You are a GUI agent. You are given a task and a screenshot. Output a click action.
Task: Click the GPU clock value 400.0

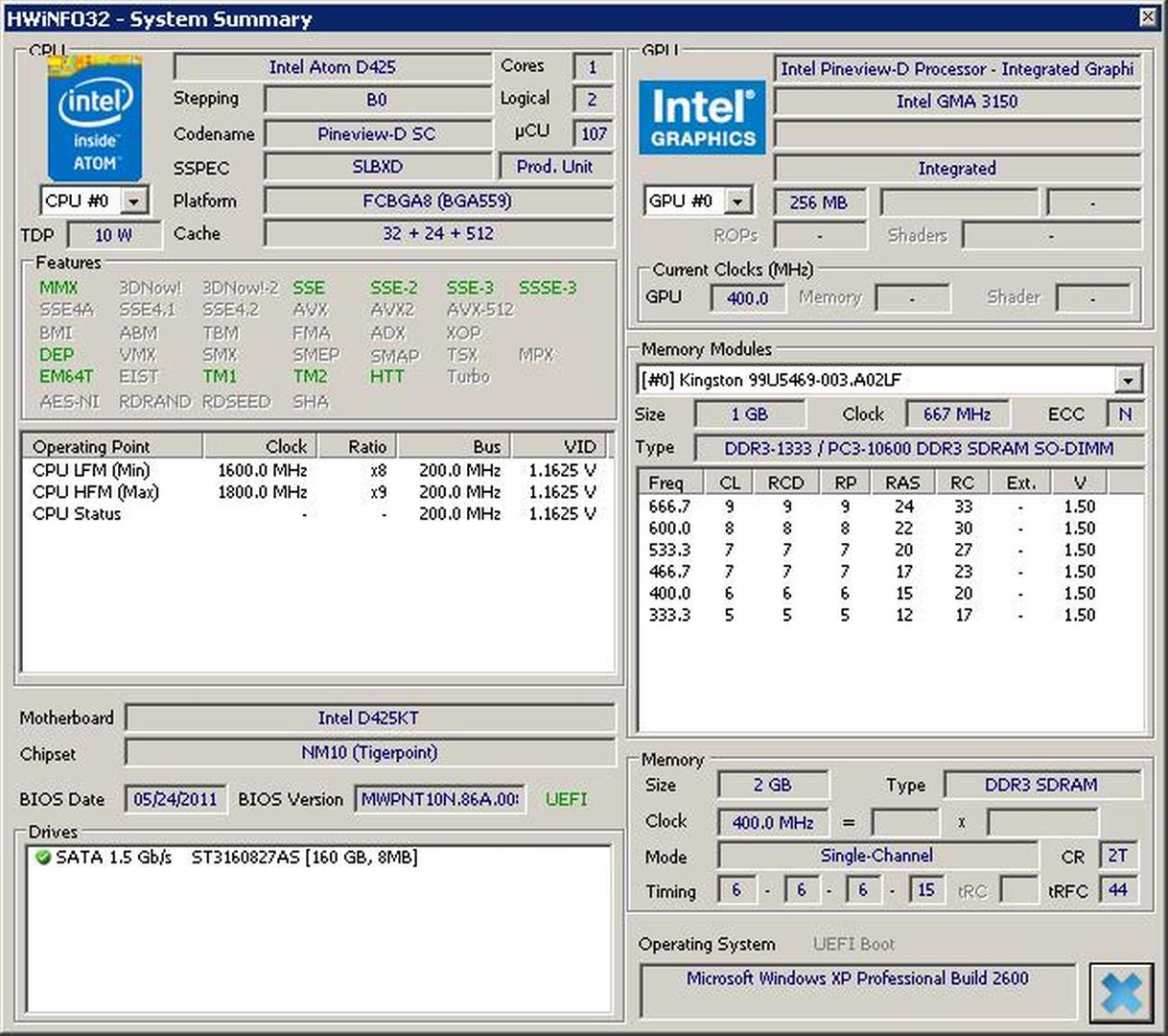[x=747, y=298]
